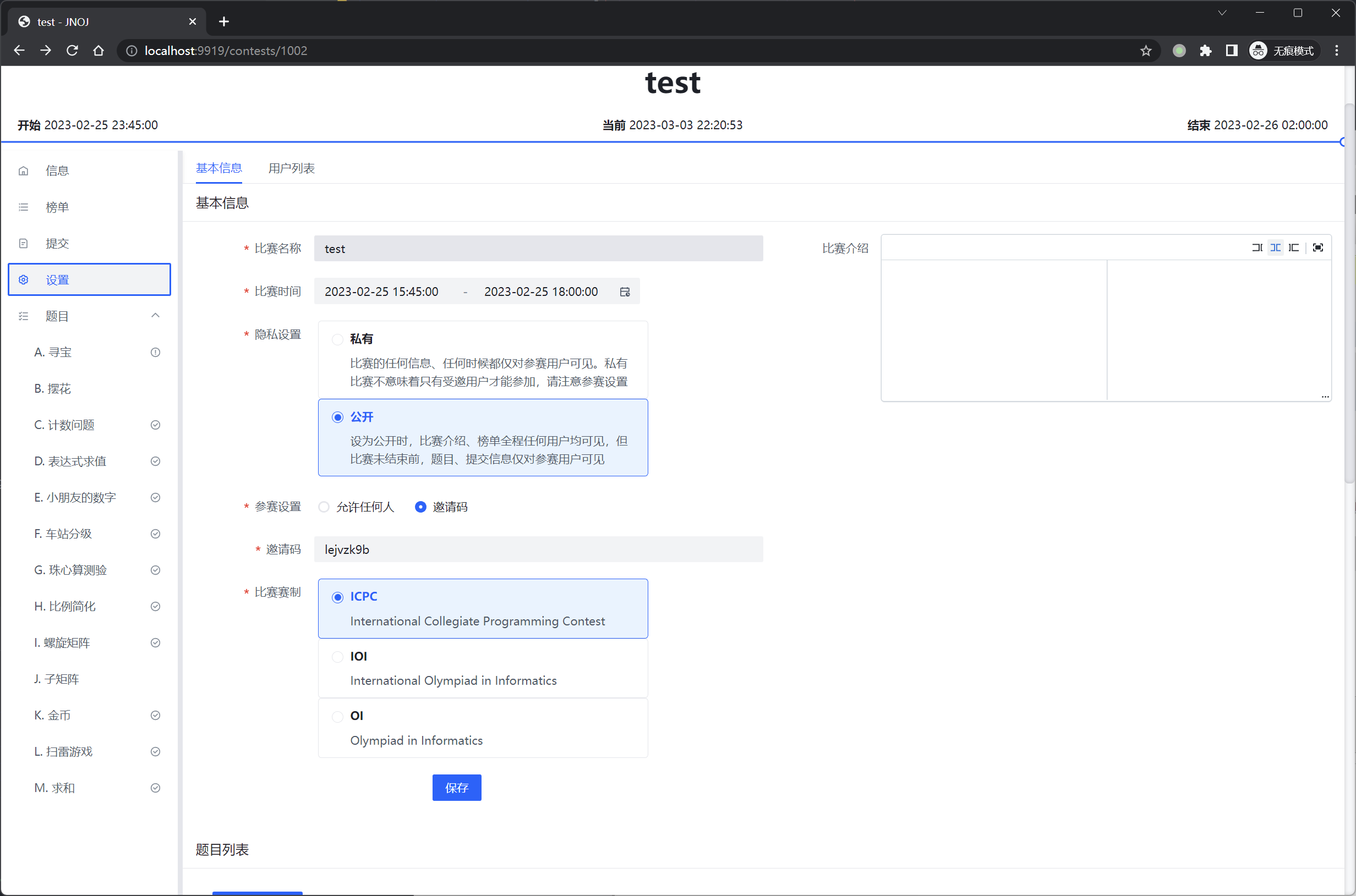Open problem H. 比例简化
1356x896 pixels.
tap(89, 606)
